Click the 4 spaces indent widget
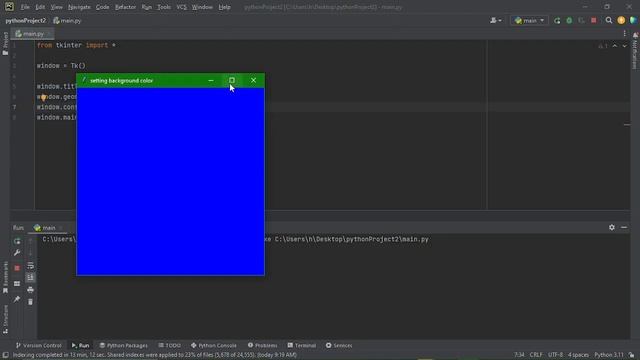640x360 pixels. click(x=578, y=355)
